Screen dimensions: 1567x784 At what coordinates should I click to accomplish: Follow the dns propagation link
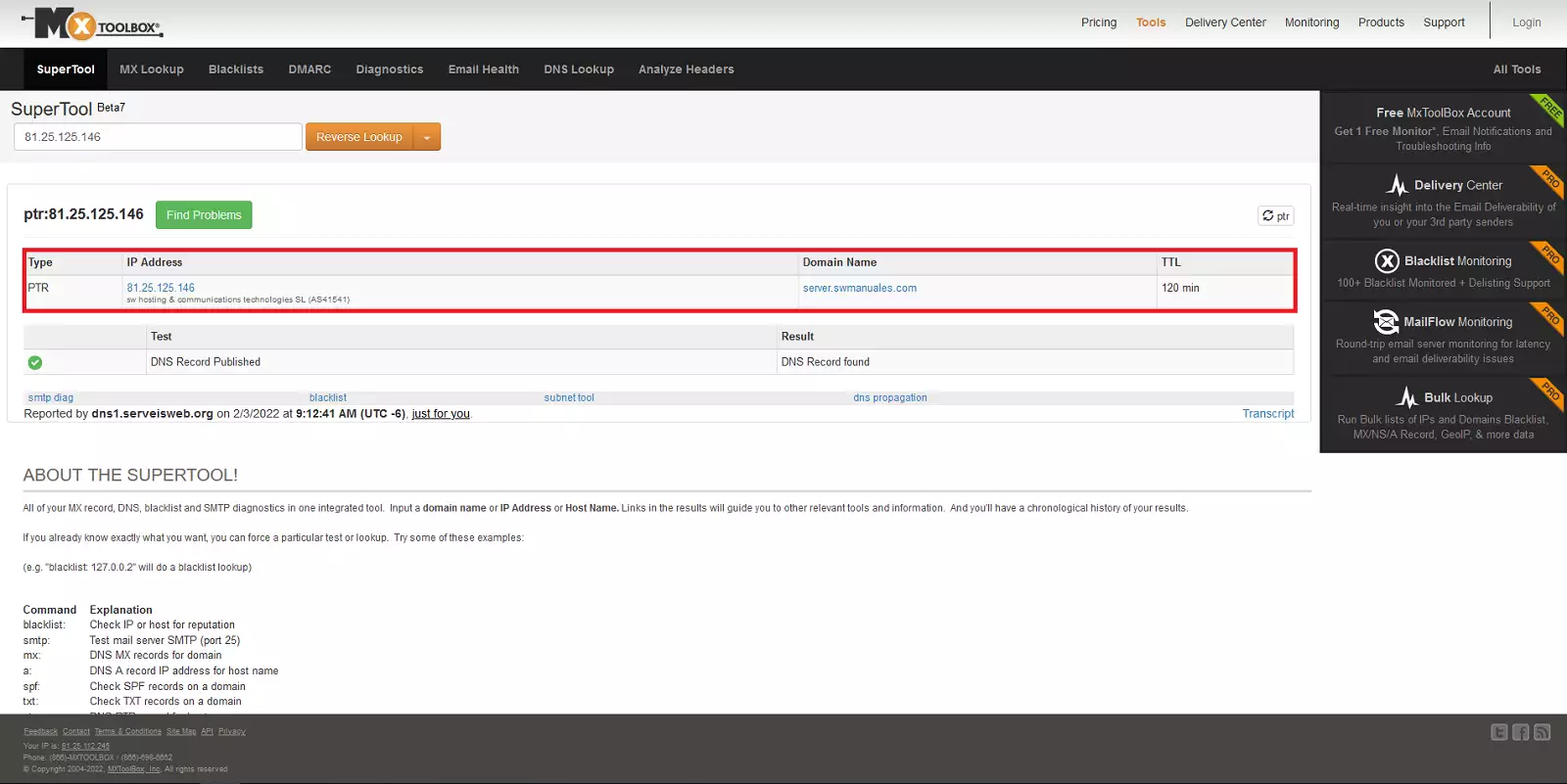889,398
